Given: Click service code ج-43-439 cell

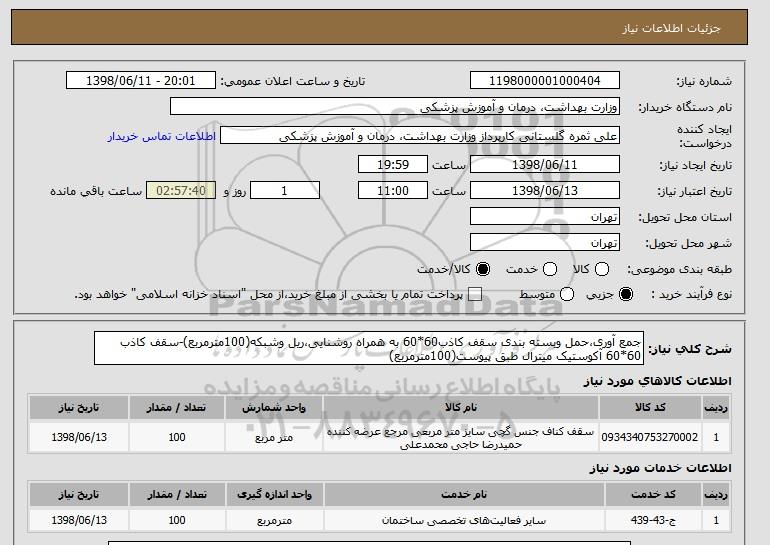Looking at the screenshot, I should 653,520.
